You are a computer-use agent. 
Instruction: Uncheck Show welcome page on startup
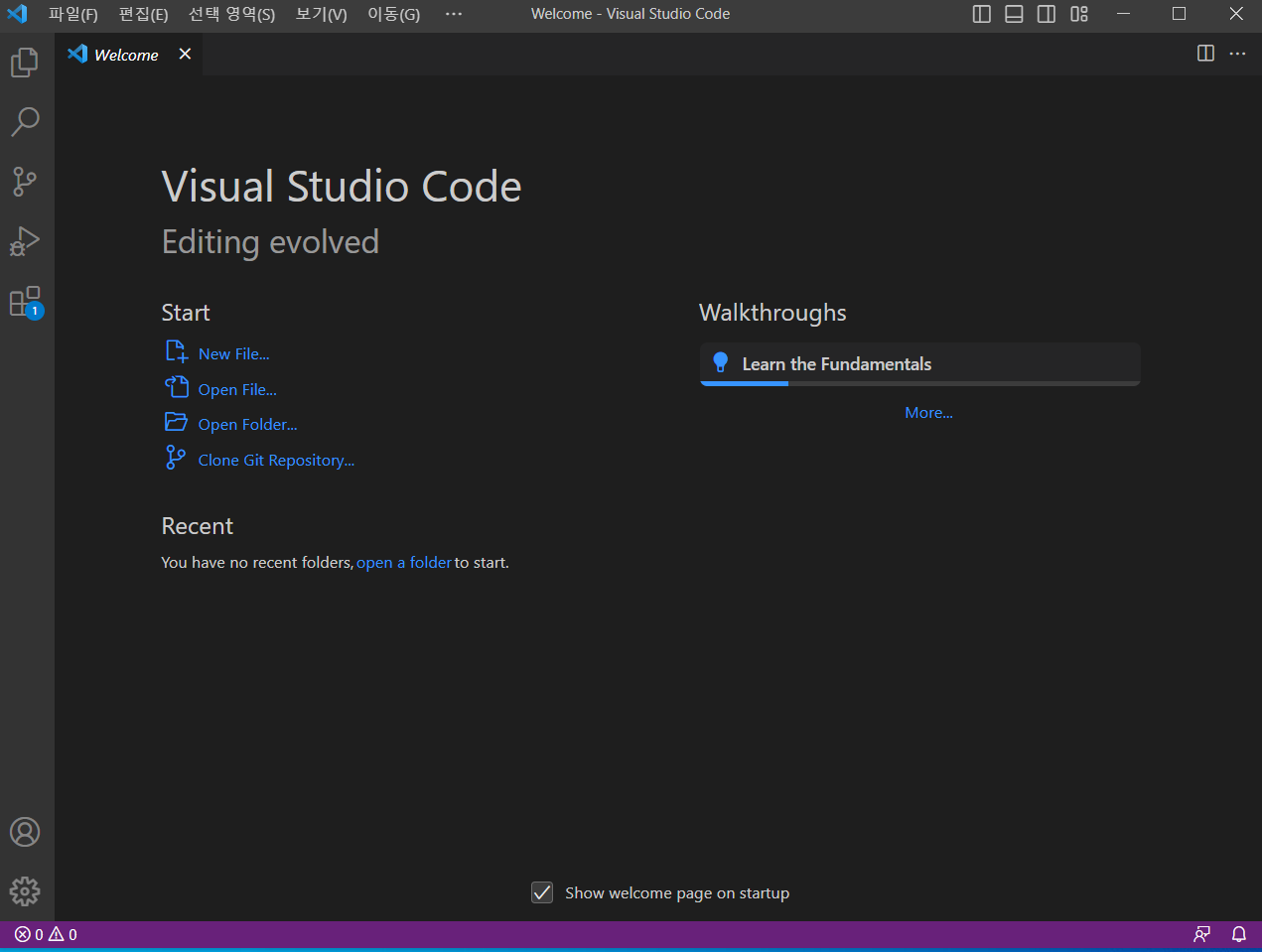[x=542, y=892]
